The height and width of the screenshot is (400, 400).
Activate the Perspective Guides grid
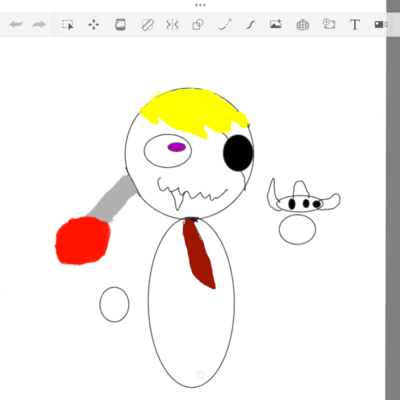(303, 25)
